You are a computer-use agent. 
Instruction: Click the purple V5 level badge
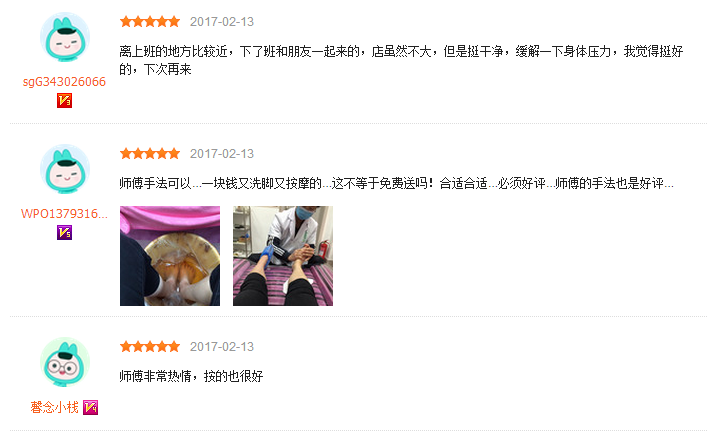[65, 232]
